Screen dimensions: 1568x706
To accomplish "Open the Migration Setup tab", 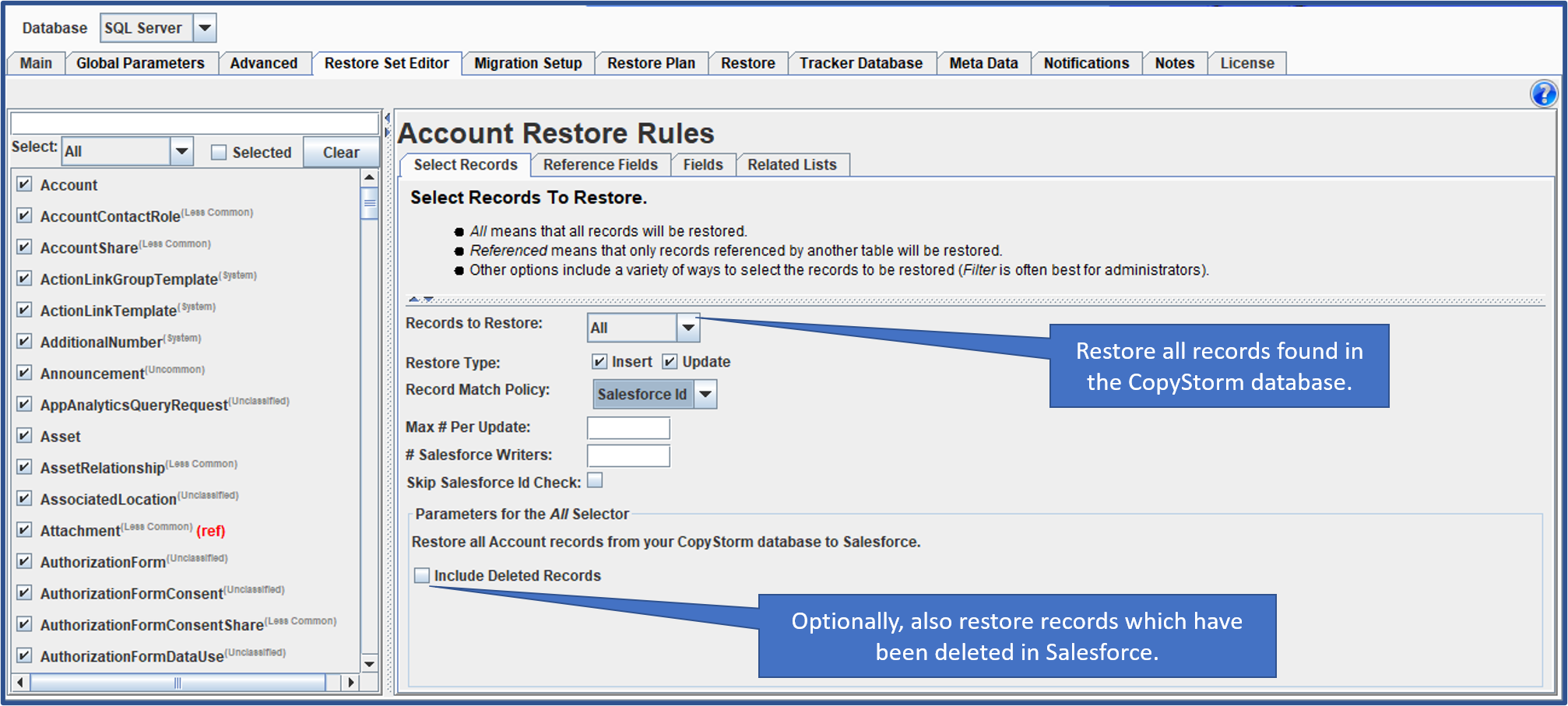I will tap(529, 63).
